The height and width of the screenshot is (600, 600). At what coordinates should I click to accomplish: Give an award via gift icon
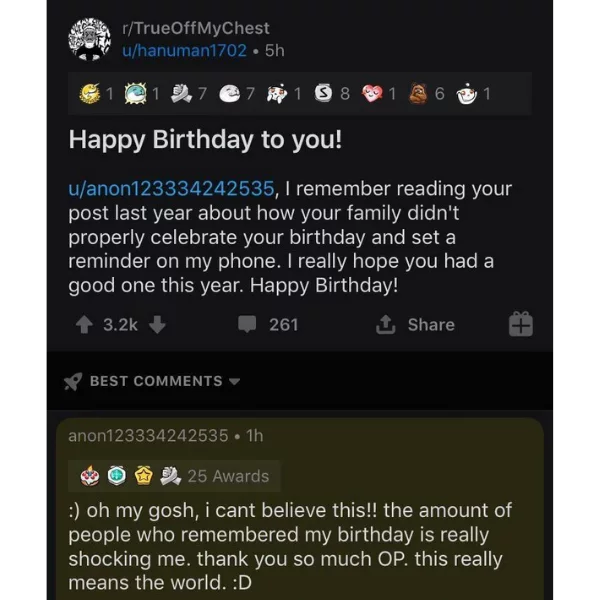(x=521, y=324)
